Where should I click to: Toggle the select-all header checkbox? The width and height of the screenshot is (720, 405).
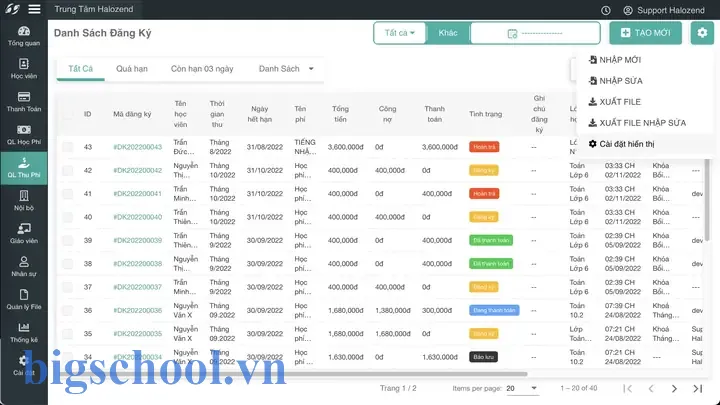click(68, 114)
